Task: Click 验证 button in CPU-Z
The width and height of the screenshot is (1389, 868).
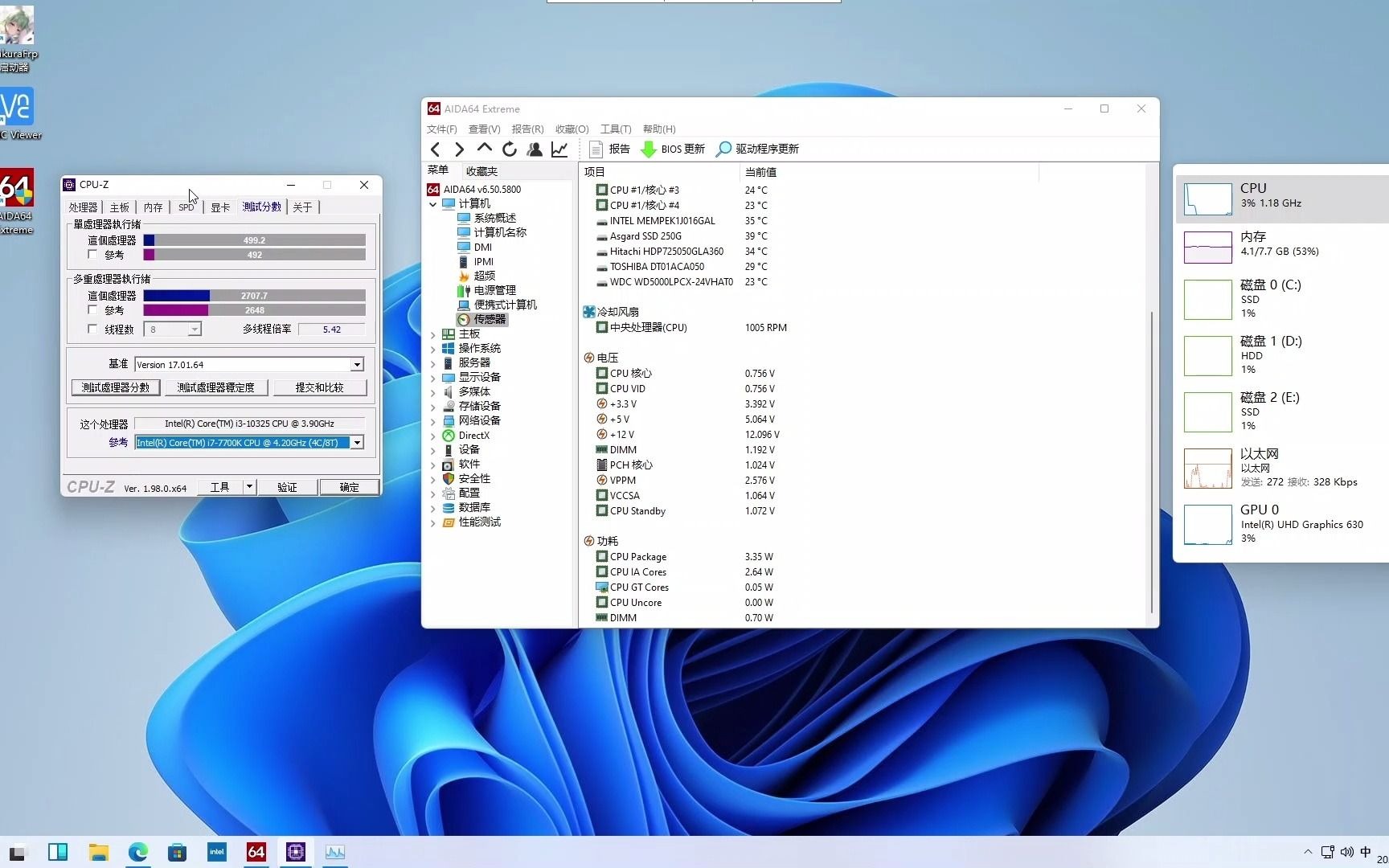Action: tap(287, 487)
